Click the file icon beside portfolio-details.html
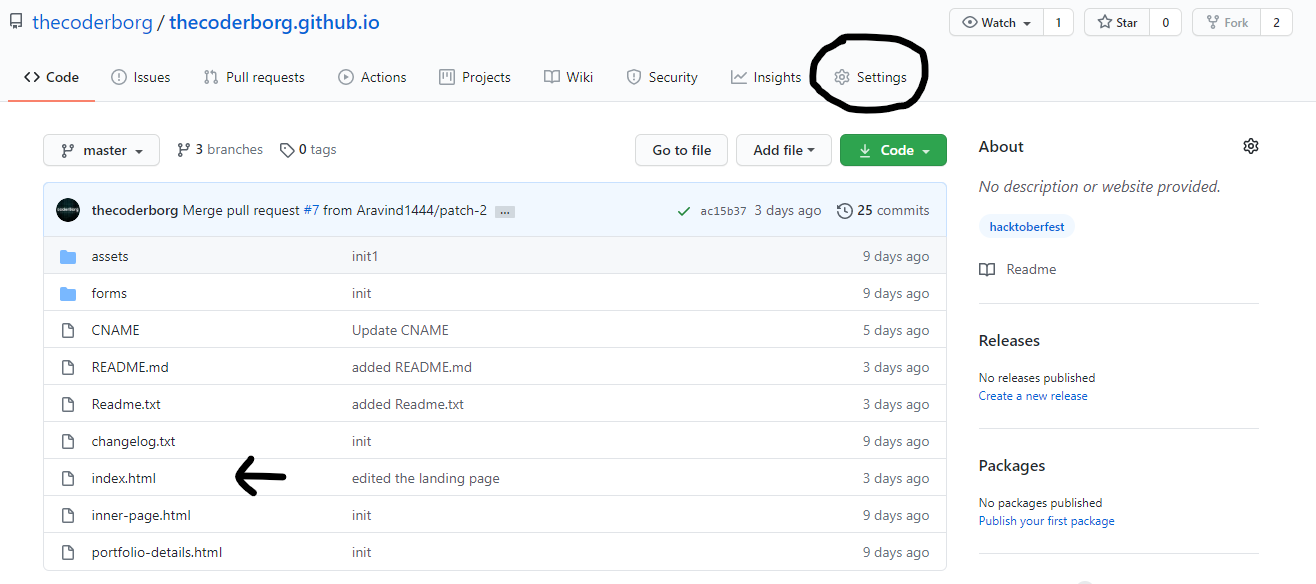This screenshot has width=1316, height=584. (x=68, y=552)
